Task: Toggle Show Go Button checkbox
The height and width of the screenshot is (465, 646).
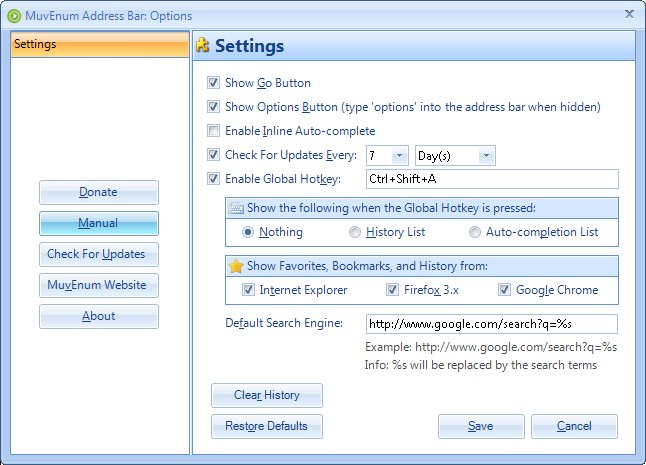Action: pyautogui.click(x=213, y=83)
